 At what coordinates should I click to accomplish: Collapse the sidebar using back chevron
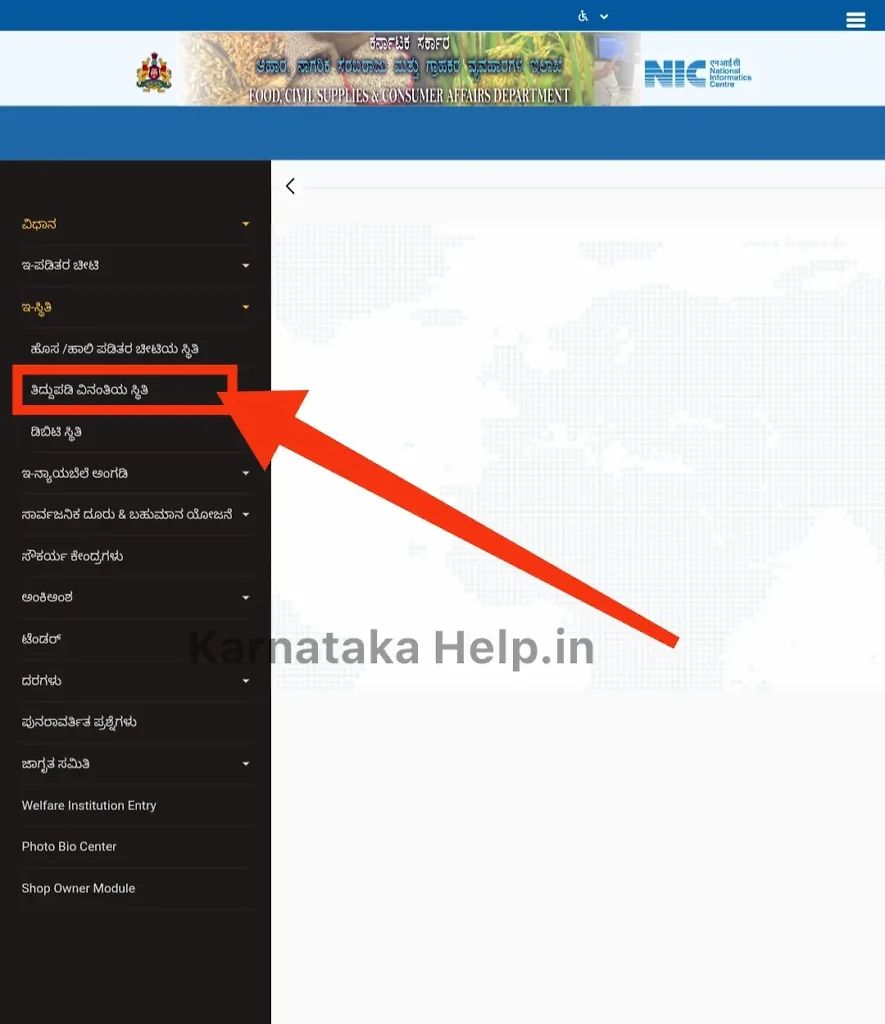[x=291, y=186]
